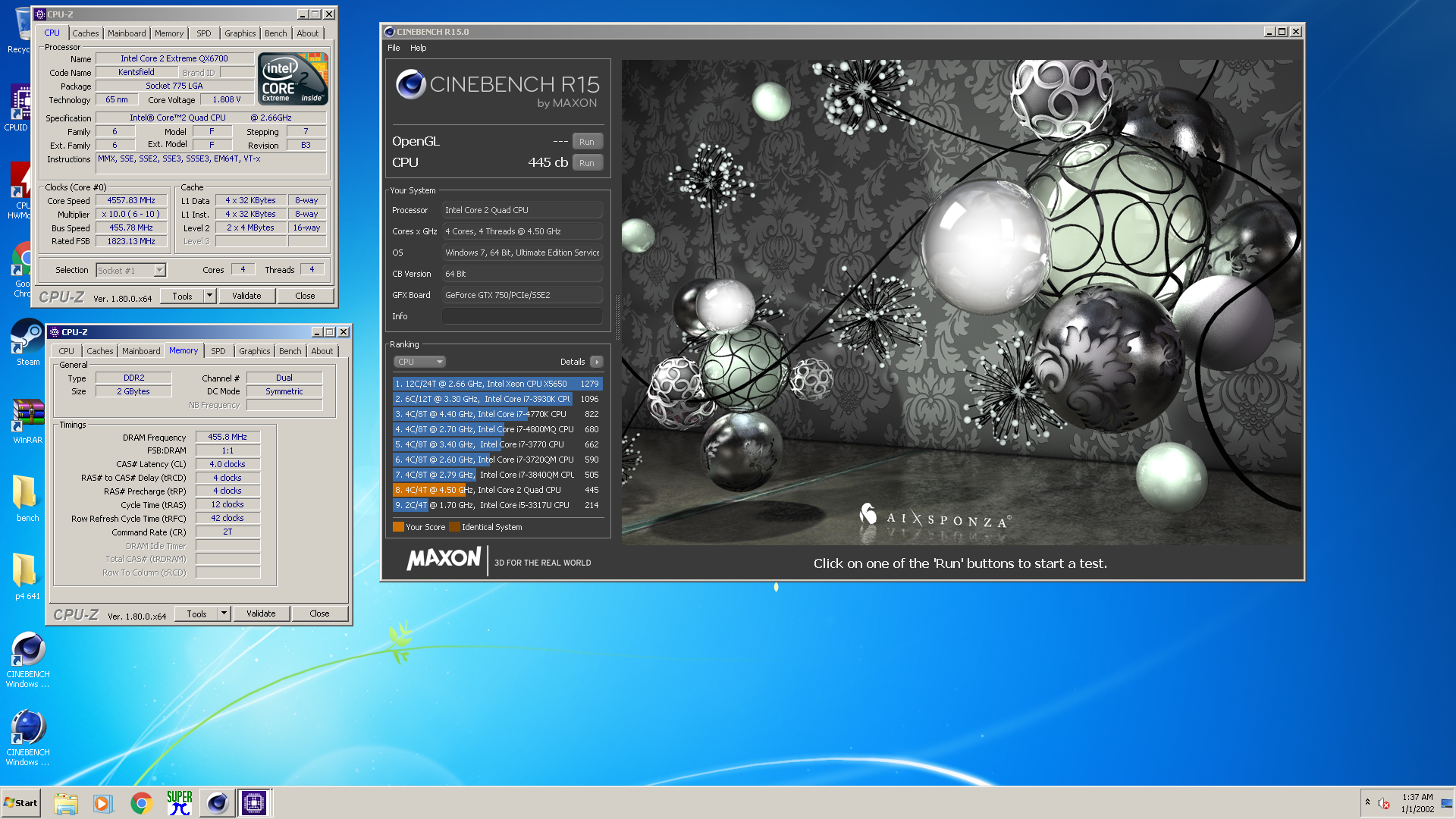The height and width of the screenshot is (819, 1456).
Task: Switch to CPU-Z in the taskbar
Action: click(254, 803)
